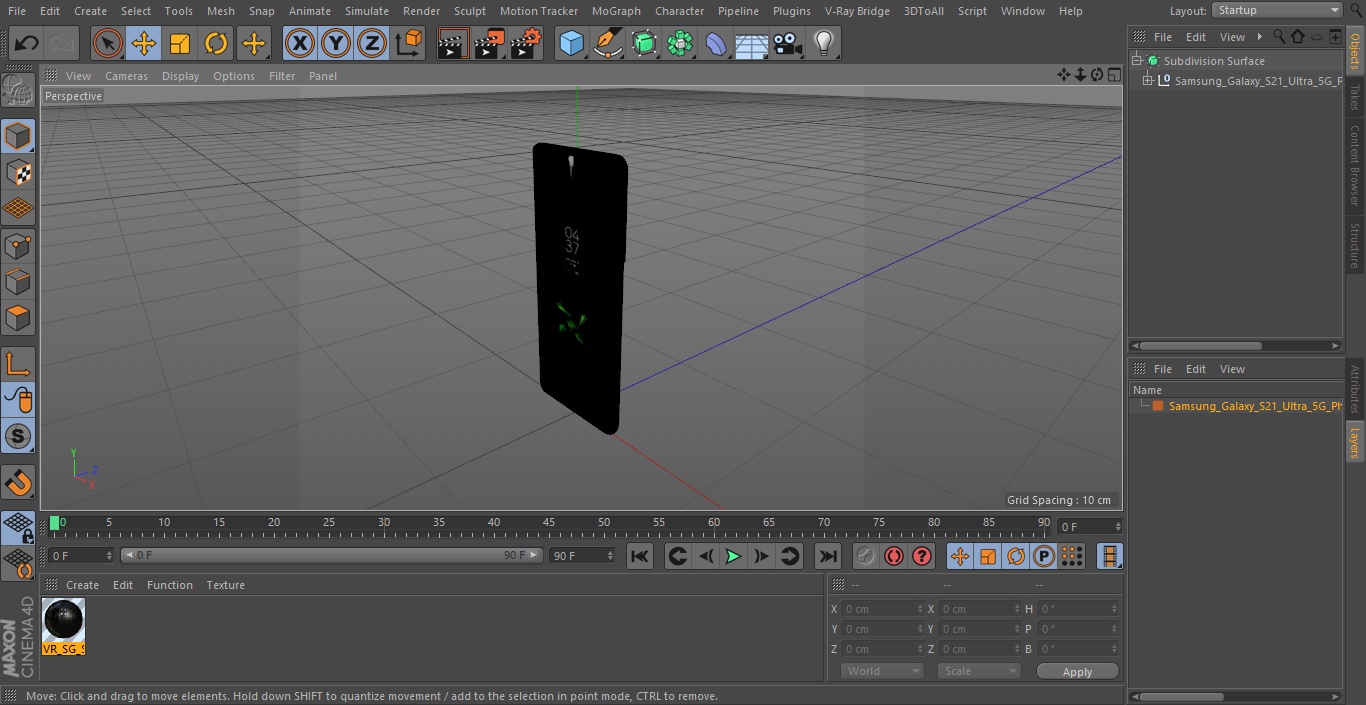
Task: Go to start of animation
Action: pos(640,556)
